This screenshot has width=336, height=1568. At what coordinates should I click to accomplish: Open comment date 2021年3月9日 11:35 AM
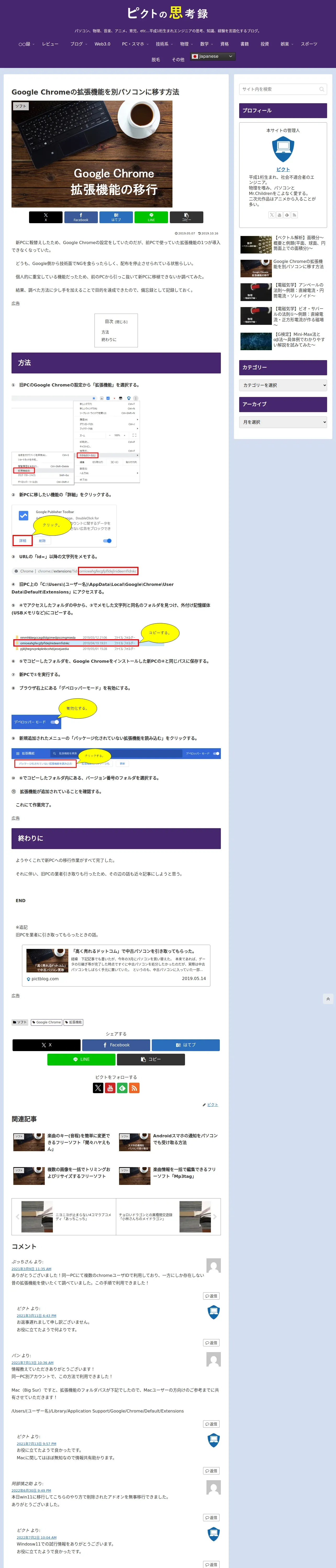[x=31, y=1269]
